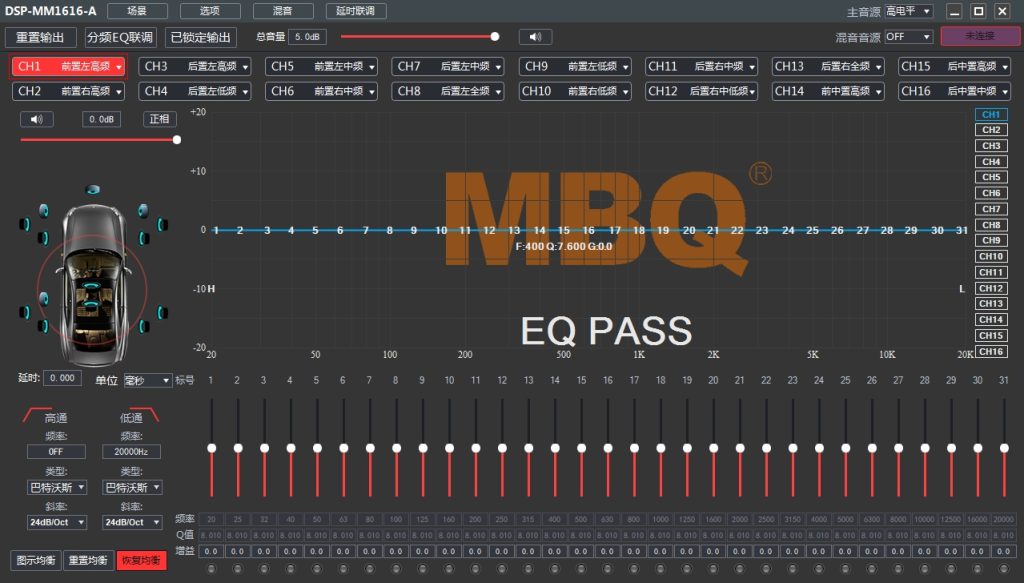Open the 混音音源 OFF dropdown

[908, 37]
